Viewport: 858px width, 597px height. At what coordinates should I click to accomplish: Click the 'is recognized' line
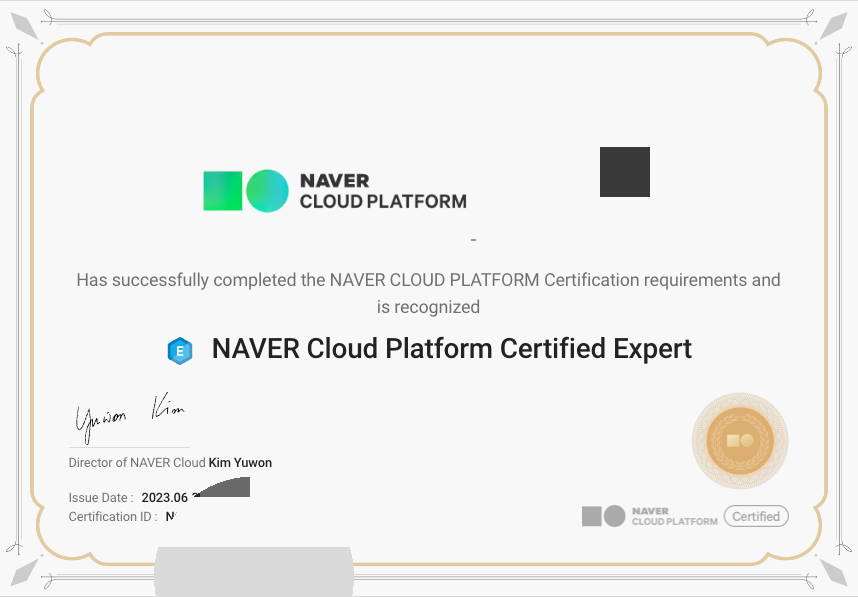pyautogui.click(x=428, y=307)
